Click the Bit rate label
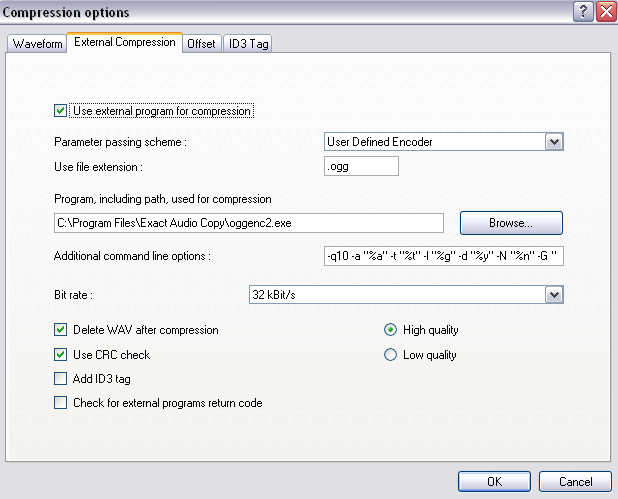 [73, 295]
